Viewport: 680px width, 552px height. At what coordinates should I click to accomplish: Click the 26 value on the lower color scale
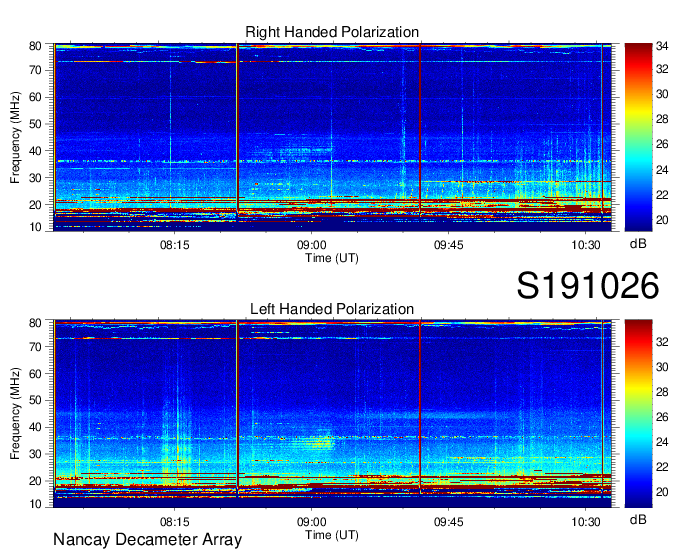(x=662, y=417)
